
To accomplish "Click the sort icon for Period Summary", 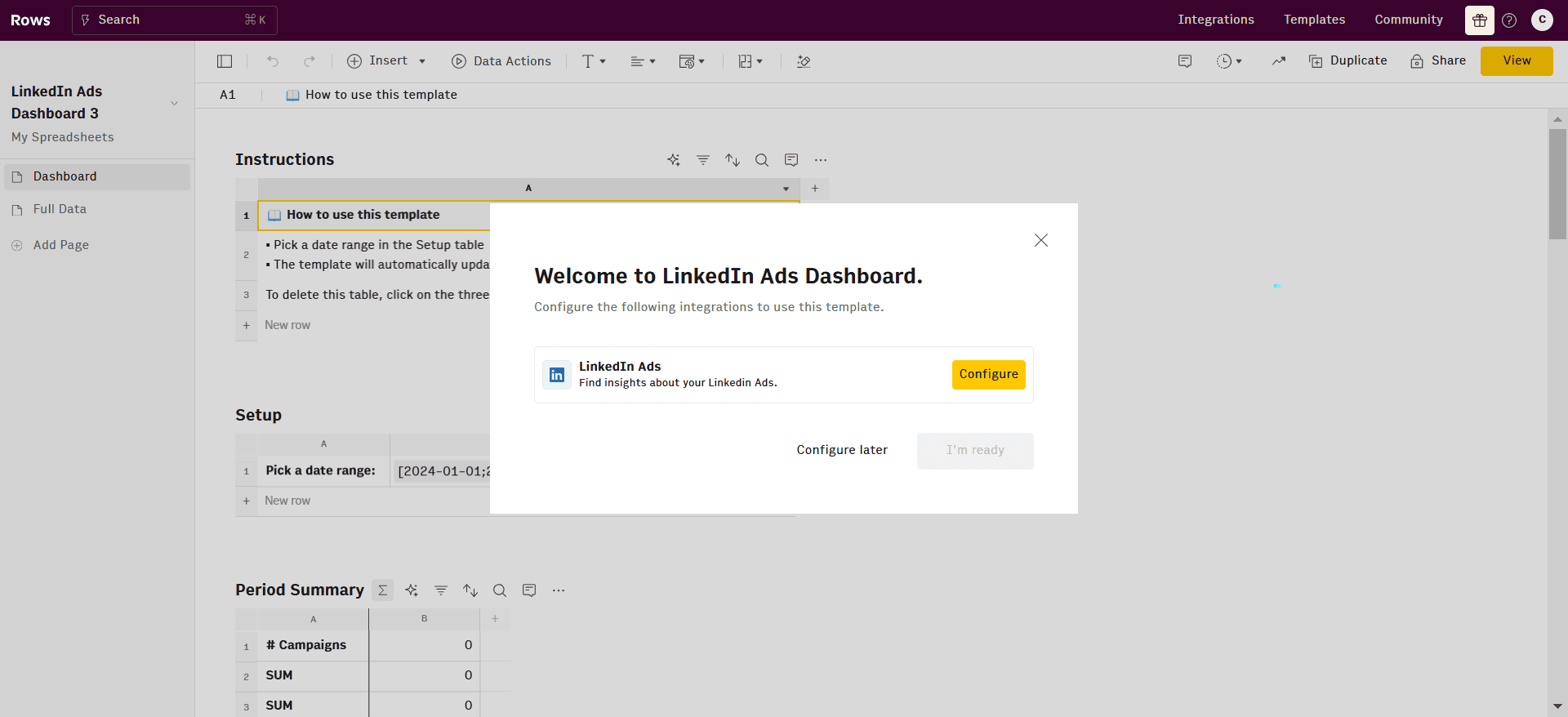I will (x=470, y=590).
